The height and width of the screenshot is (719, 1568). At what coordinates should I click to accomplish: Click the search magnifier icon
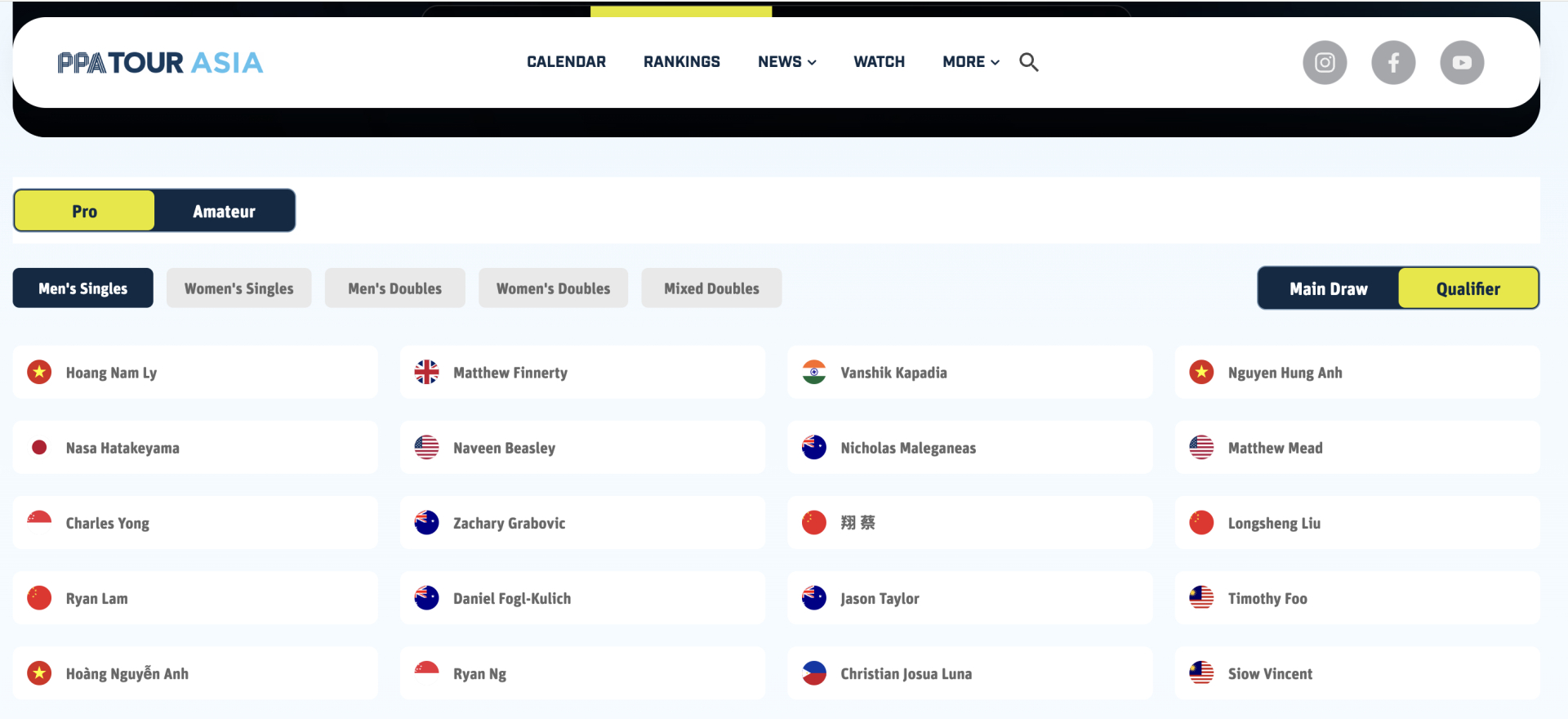pos(1028,62)
